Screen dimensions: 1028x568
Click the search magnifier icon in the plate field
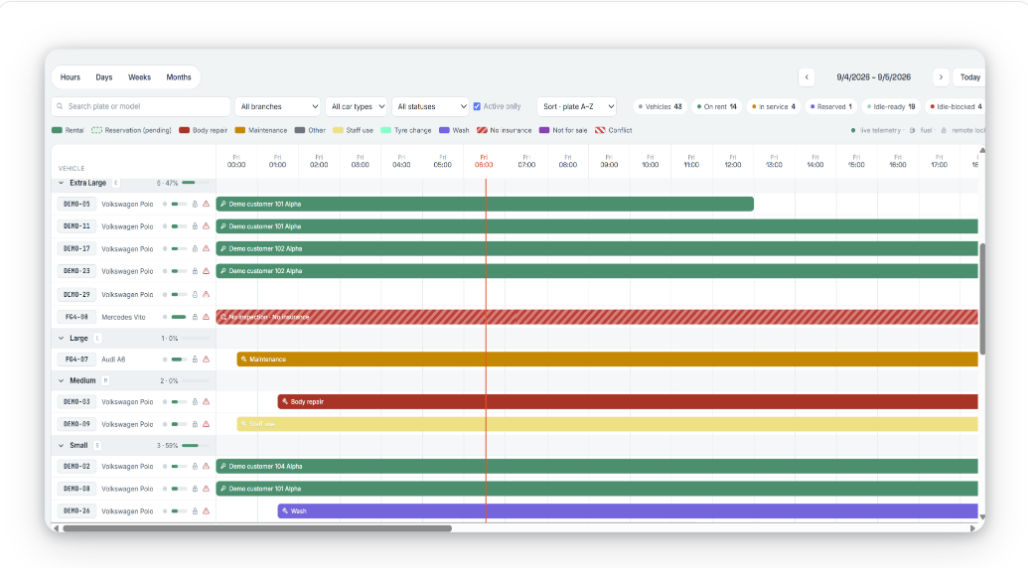(x=60, y=106)
